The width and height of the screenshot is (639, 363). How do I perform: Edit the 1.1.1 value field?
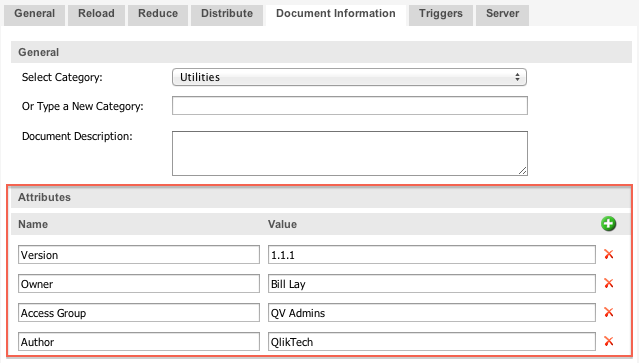[432, 255]
